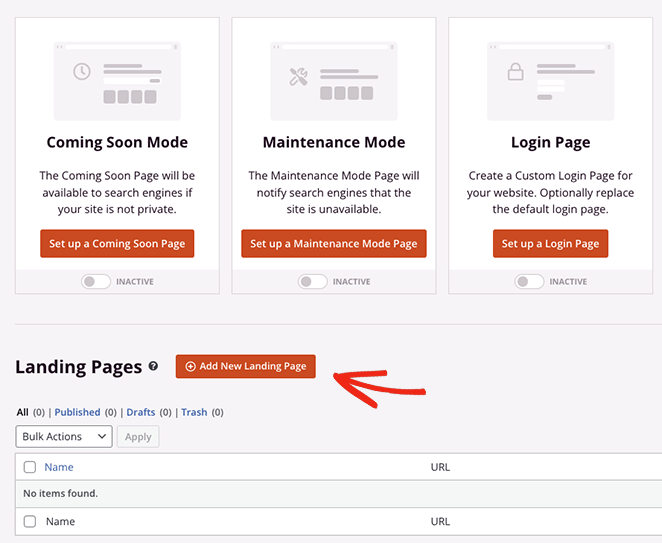Open the Bulk Actions dropdown
Viewport: 662px width, 543px height.
[64, 437]
